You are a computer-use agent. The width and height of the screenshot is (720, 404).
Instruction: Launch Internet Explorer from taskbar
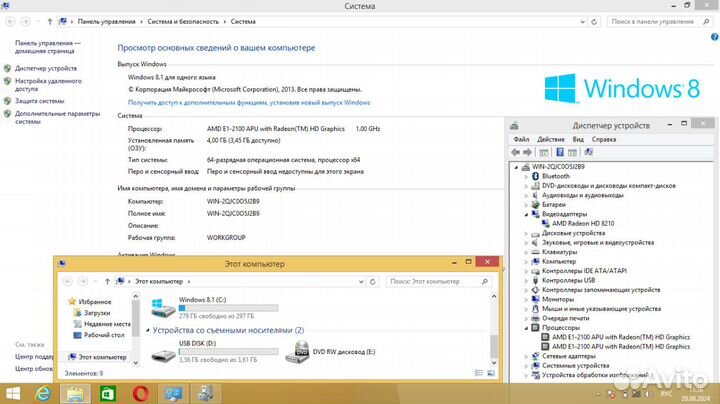pyautogui.click(x=43, y=394)
